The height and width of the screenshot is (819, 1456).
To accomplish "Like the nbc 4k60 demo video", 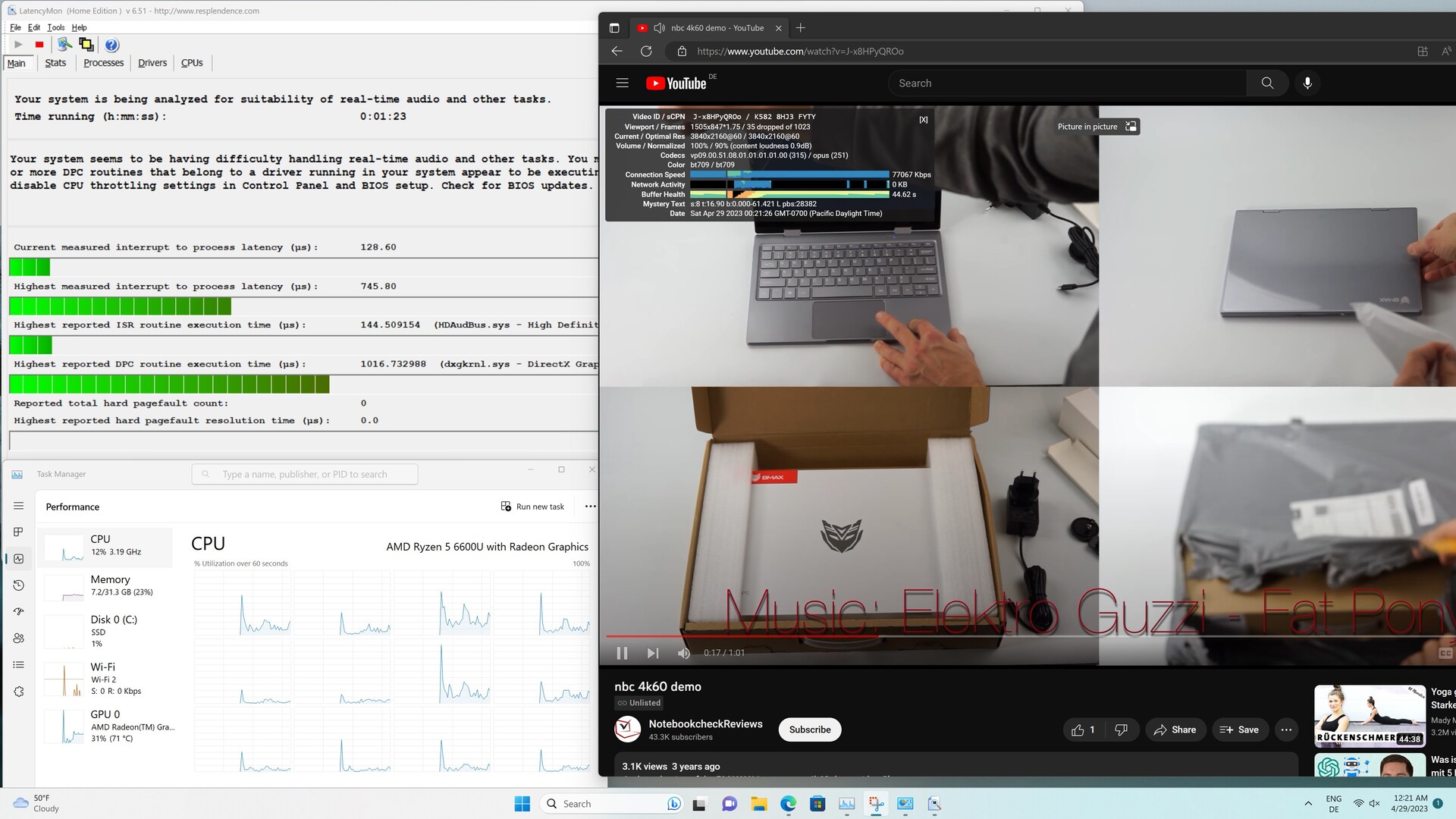I will click(1083, 730).
